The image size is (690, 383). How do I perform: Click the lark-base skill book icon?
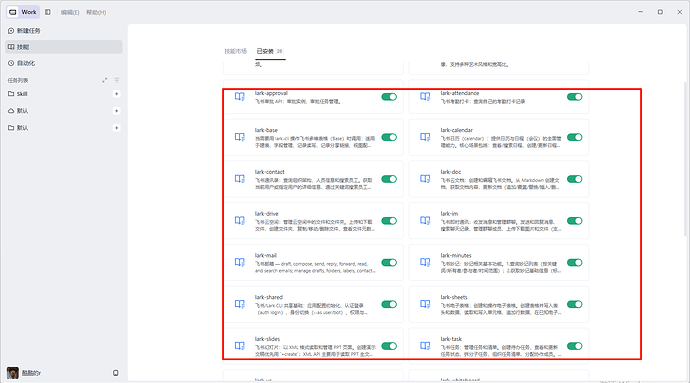pyautogui.click(x=239, y=137)
